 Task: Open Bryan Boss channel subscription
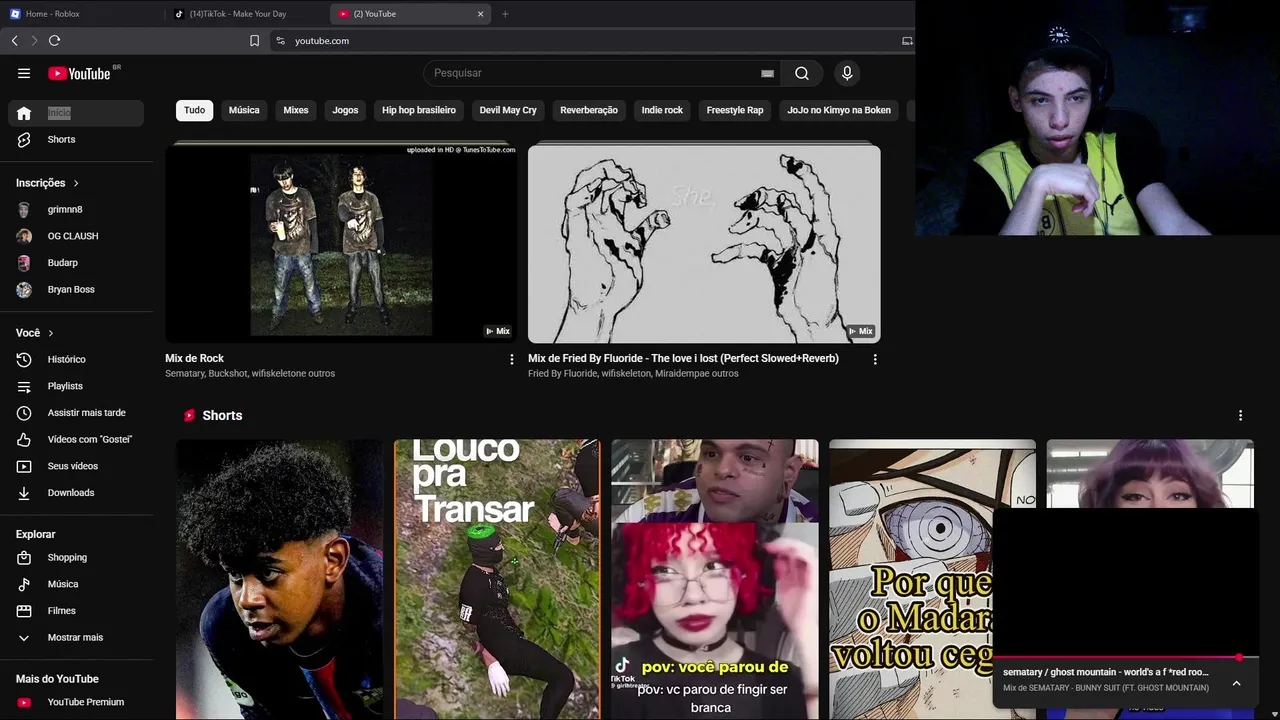pyautogui.click(x=76, y=289)
